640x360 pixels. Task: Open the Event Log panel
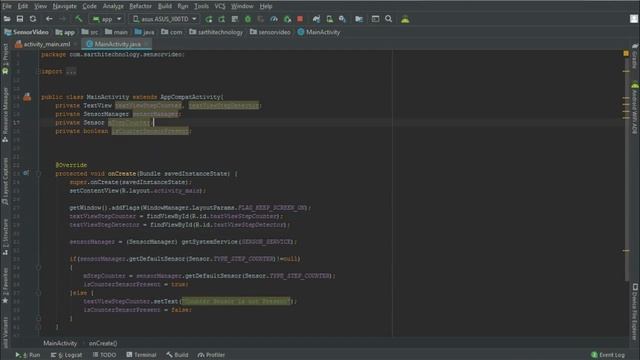pyautogui.click(x=608, y=355)
